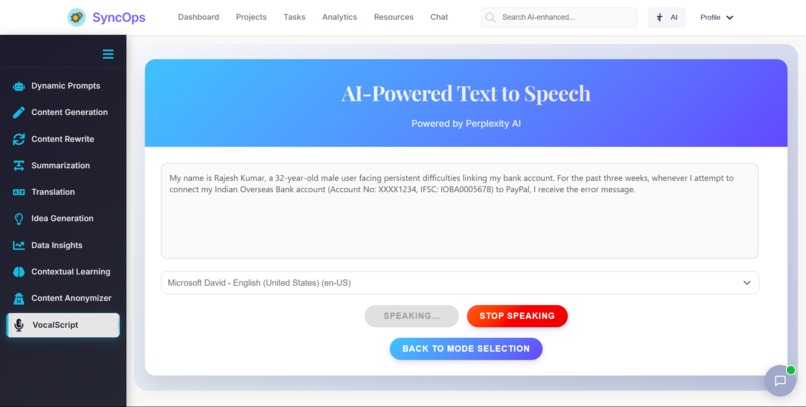The width and height of the screenshot is (806, 407).
Task: Click the VocalScript microphone icon
Action: 19,325
